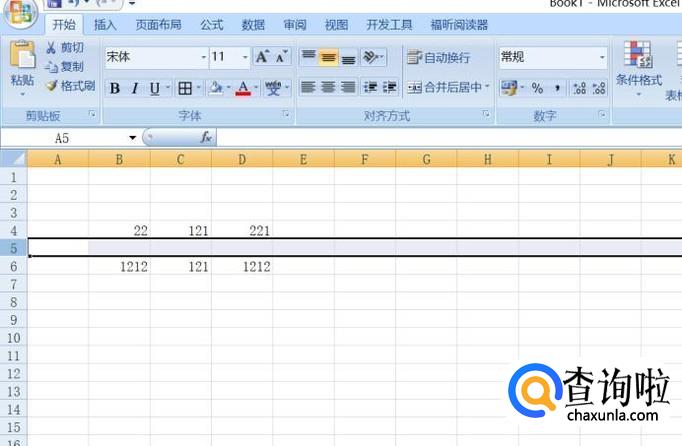Select row 6 header
Screen dimensions: 682x446
(x=13, y=266)
